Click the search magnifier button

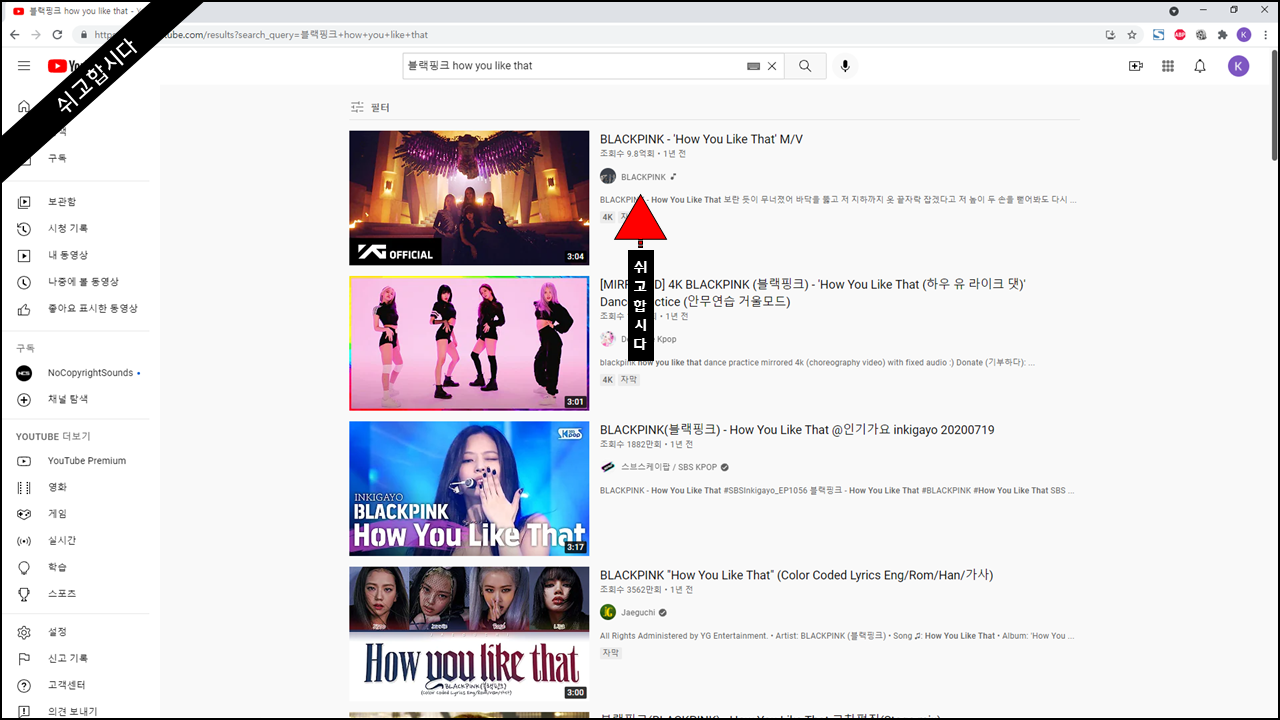pyautogui.click(x=805, y=66)
